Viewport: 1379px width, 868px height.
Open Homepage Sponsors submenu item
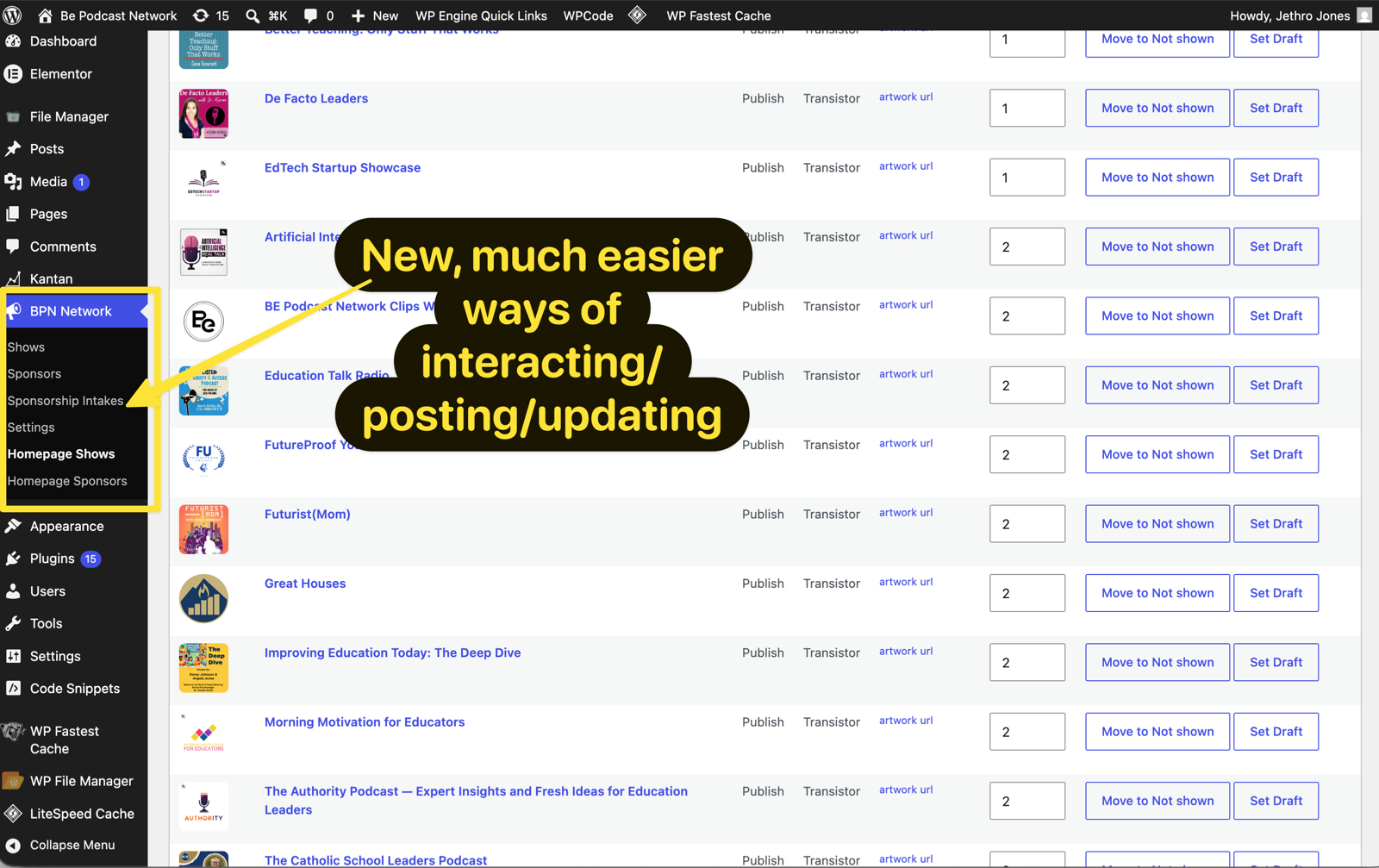(67, 481)
